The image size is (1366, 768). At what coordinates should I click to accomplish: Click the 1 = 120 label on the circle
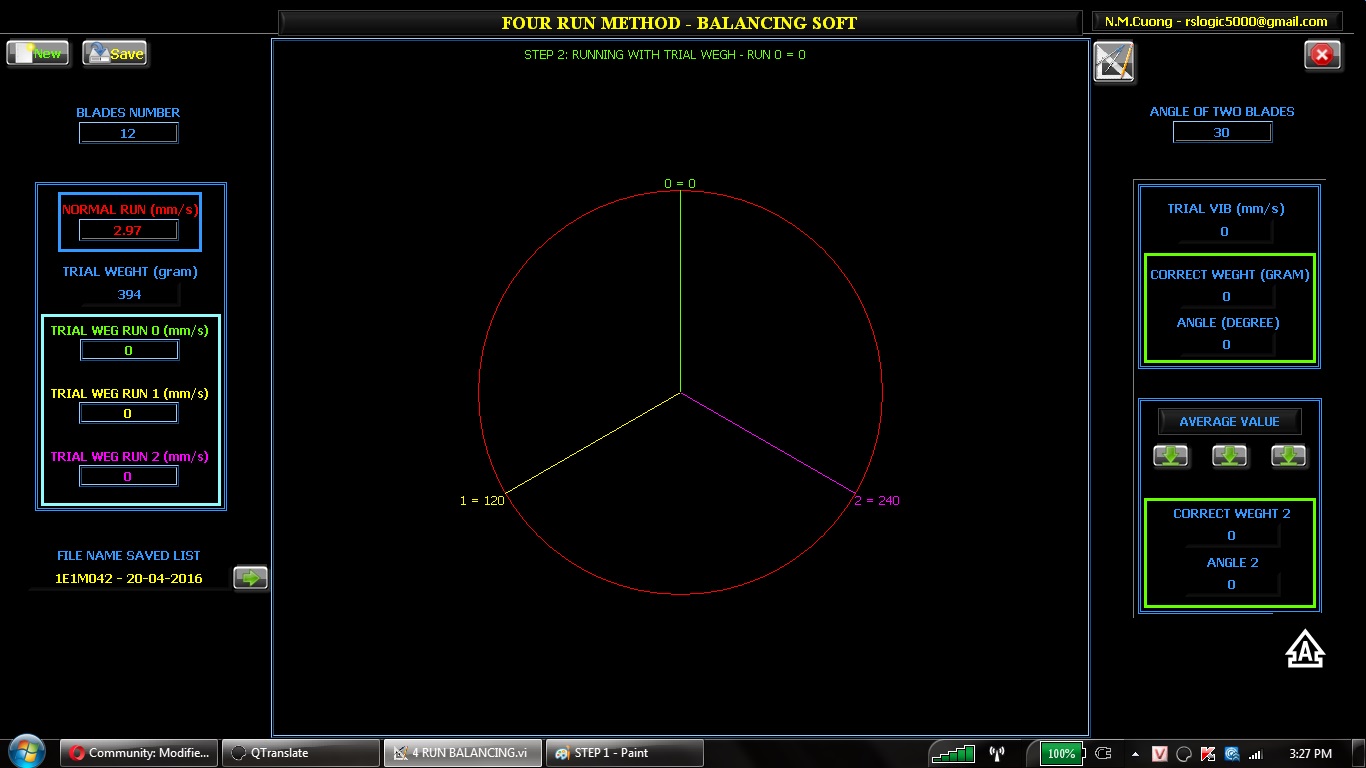(482, 500)
